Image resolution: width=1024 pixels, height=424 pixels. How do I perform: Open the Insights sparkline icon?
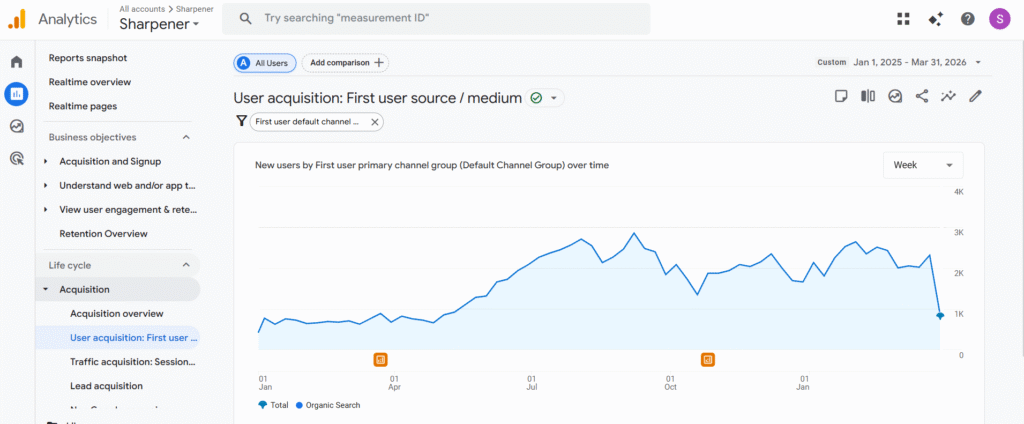pyautogui.click(x=949, y=97)
